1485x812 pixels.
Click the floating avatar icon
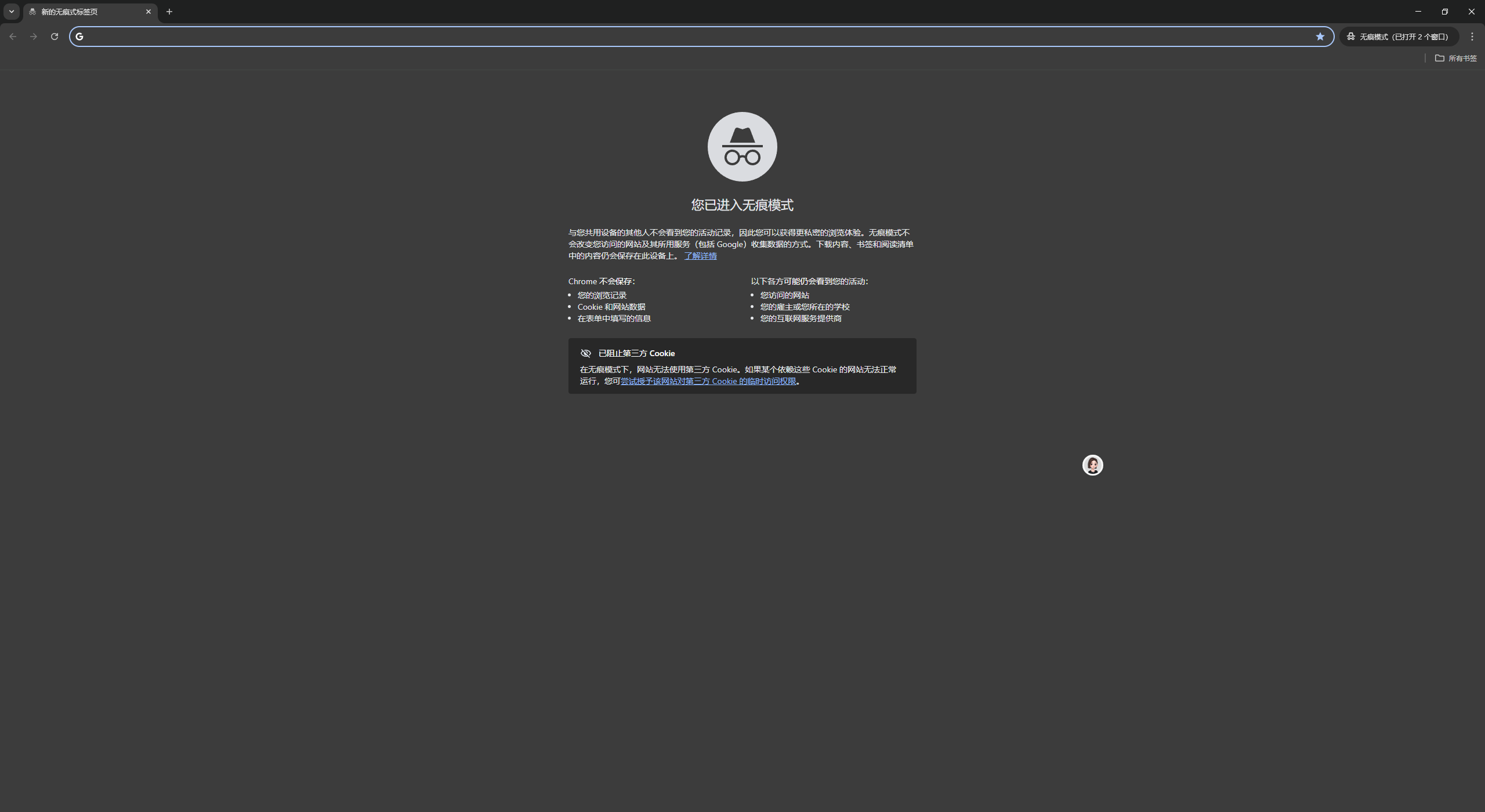click(1092, 465)
